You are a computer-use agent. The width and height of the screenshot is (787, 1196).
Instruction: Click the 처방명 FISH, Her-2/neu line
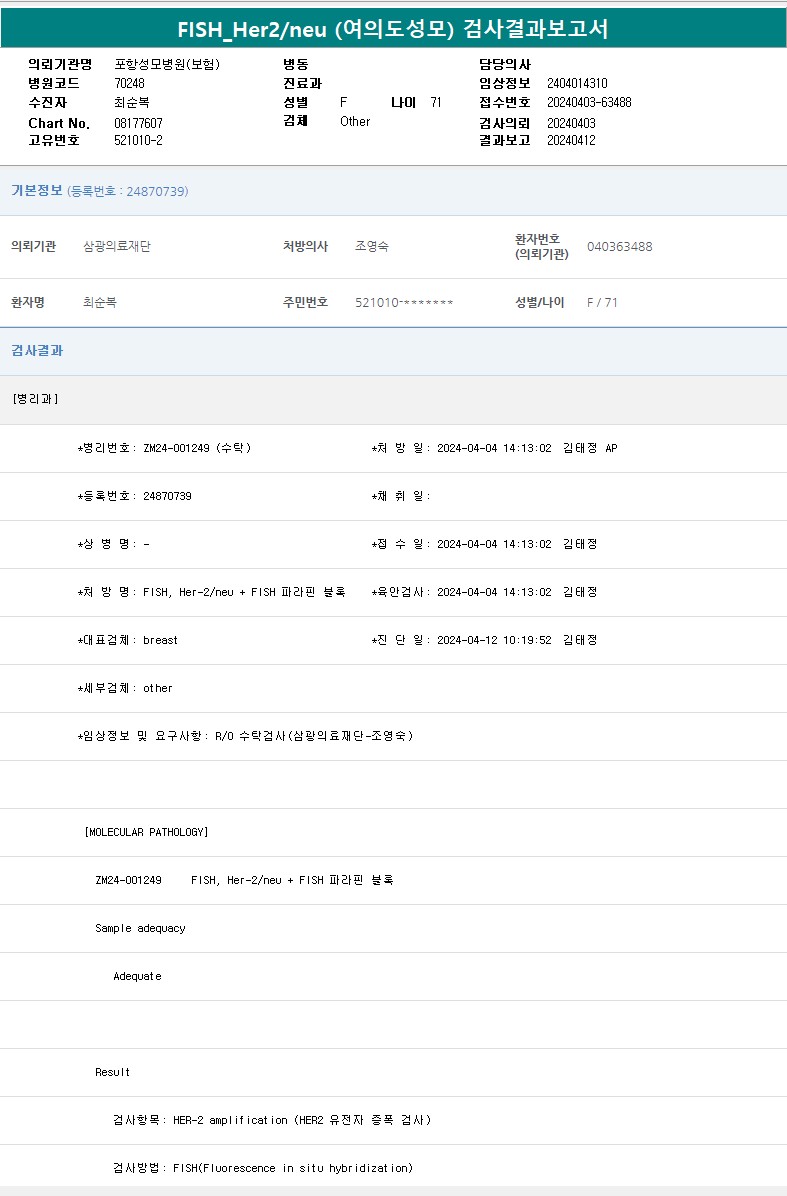coord(211,592)
